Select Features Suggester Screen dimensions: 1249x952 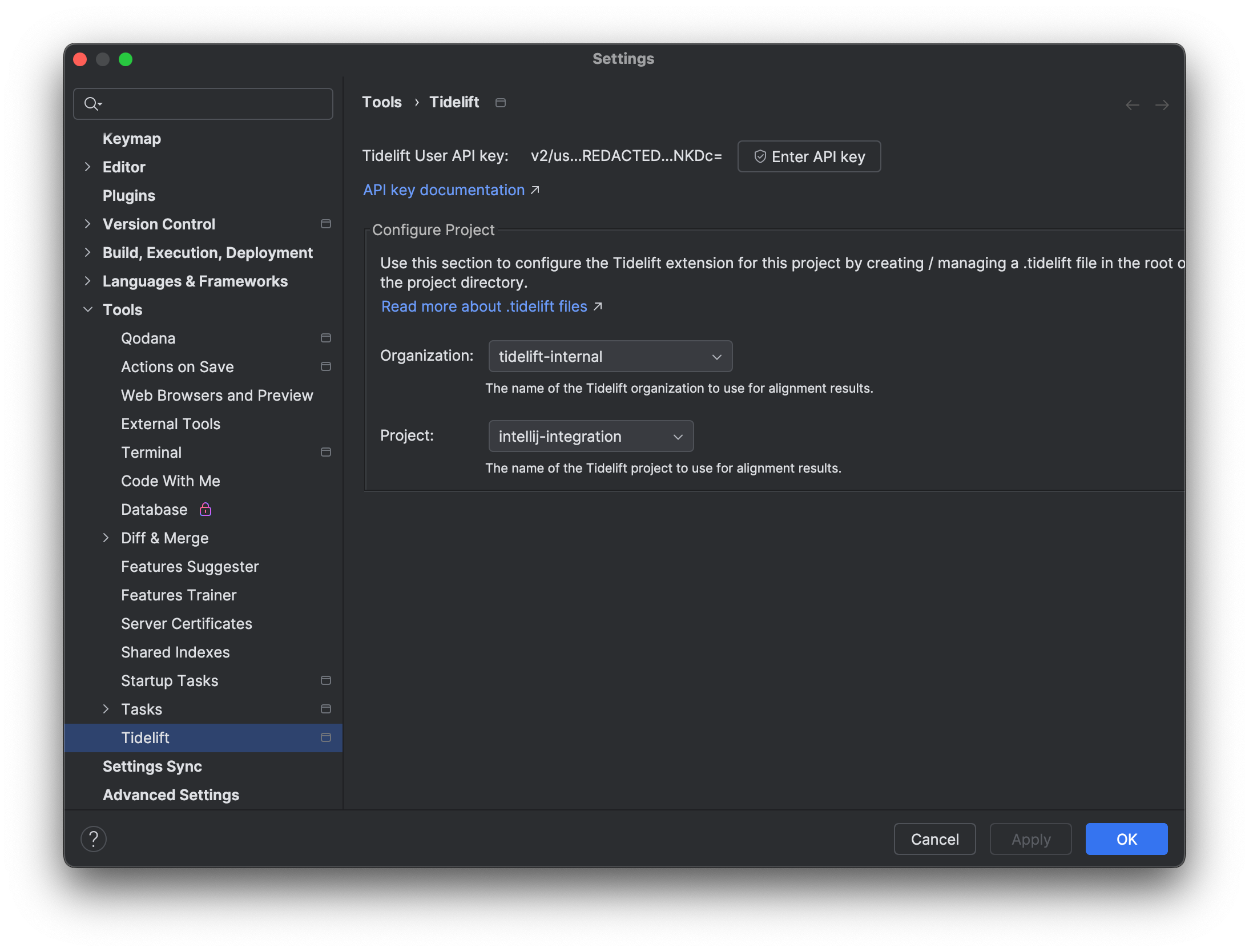(x=190, y=567)
